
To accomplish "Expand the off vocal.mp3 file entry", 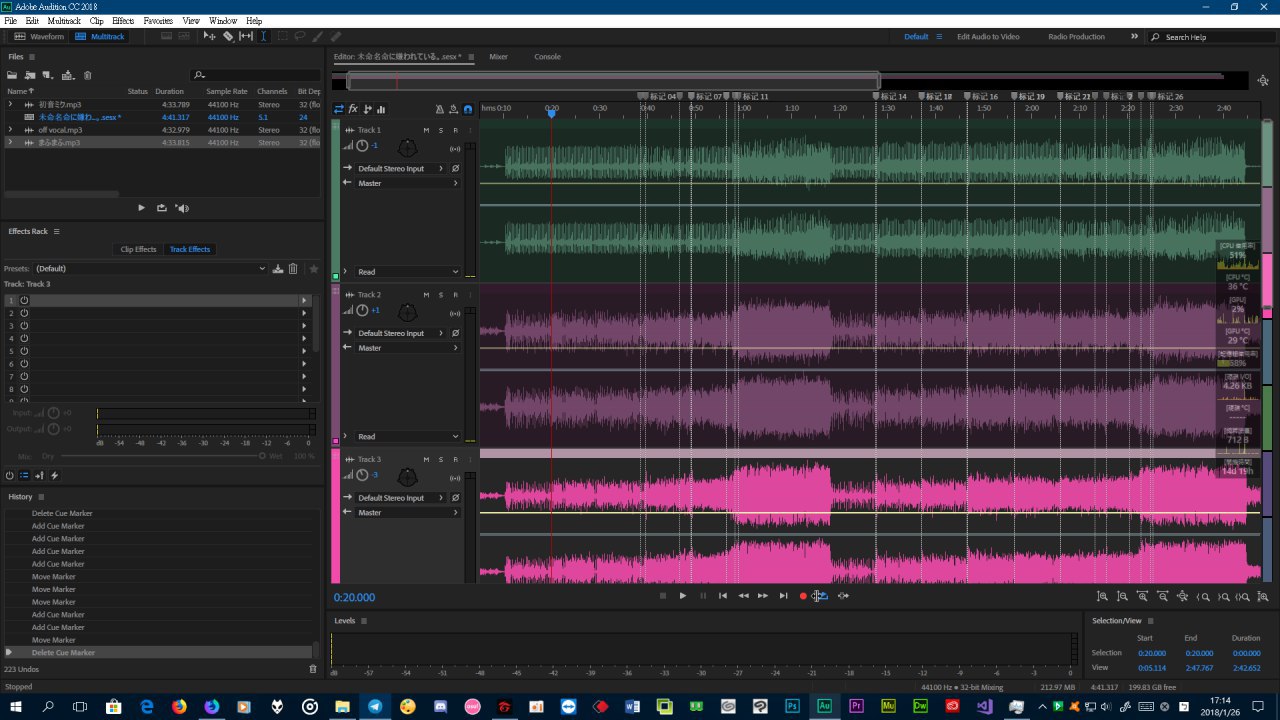I will click(x=10, y=130).
